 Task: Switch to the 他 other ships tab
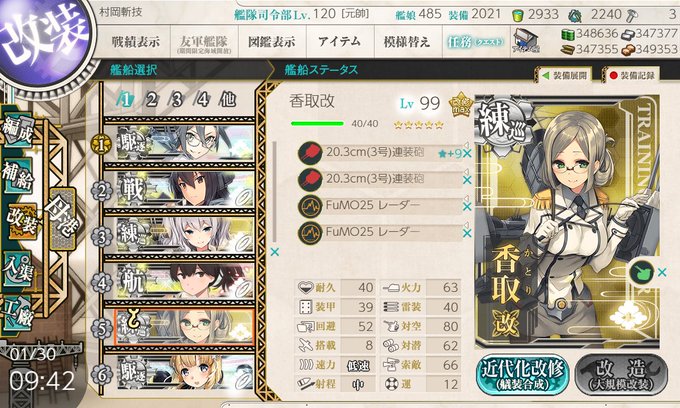228,100
